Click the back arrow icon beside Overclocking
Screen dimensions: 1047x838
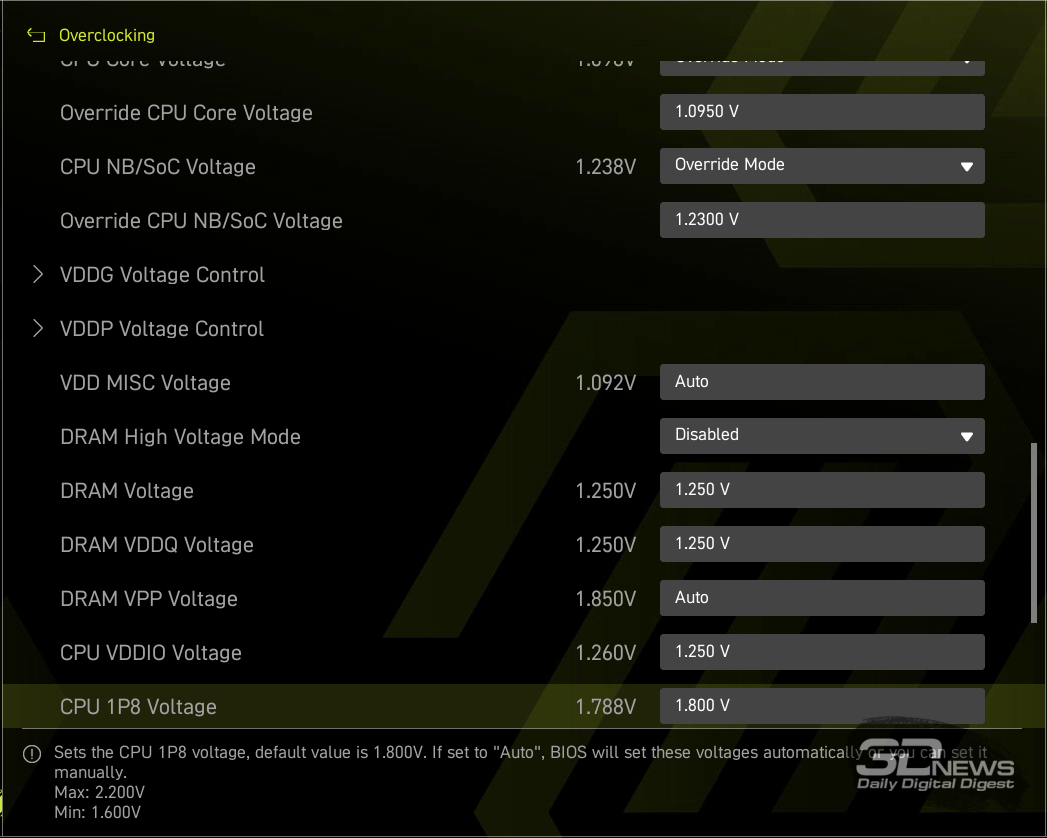tap(36, 35)
